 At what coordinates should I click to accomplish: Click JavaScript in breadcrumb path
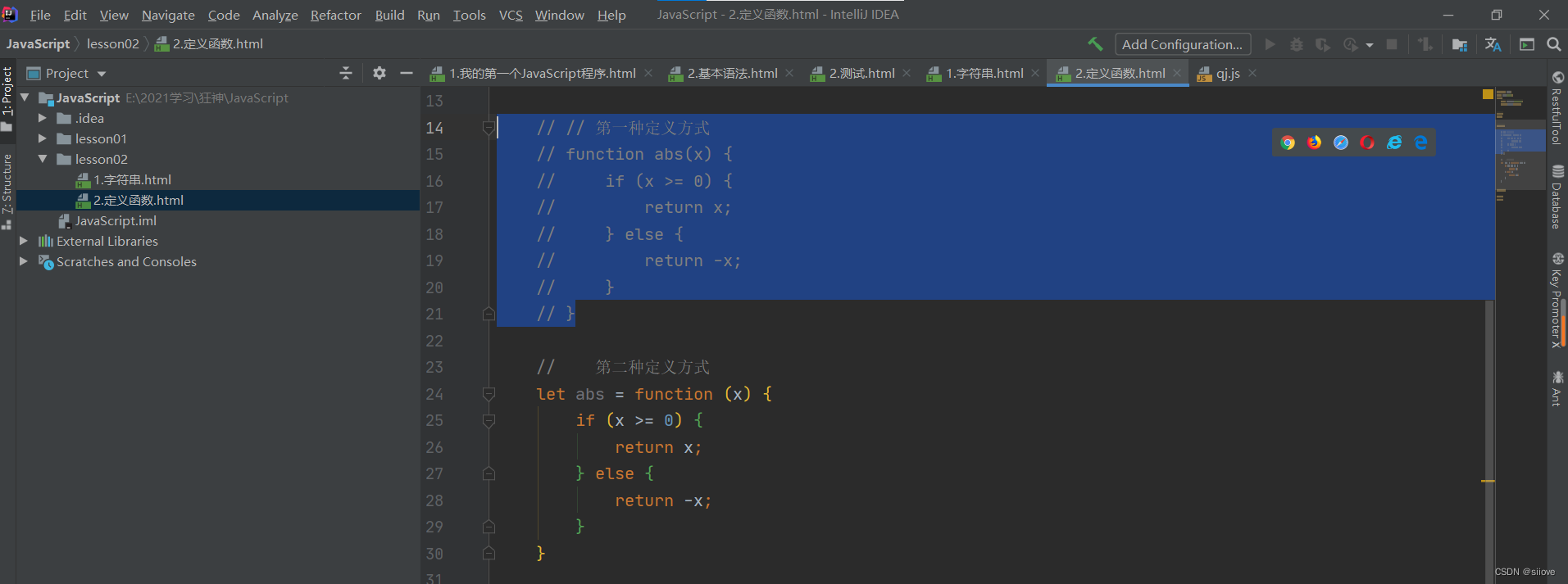(x=39, y=43)
